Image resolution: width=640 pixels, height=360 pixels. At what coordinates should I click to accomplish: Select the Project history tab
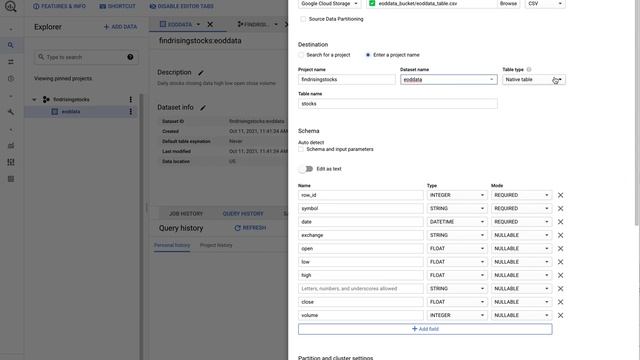tap(216, 245)
